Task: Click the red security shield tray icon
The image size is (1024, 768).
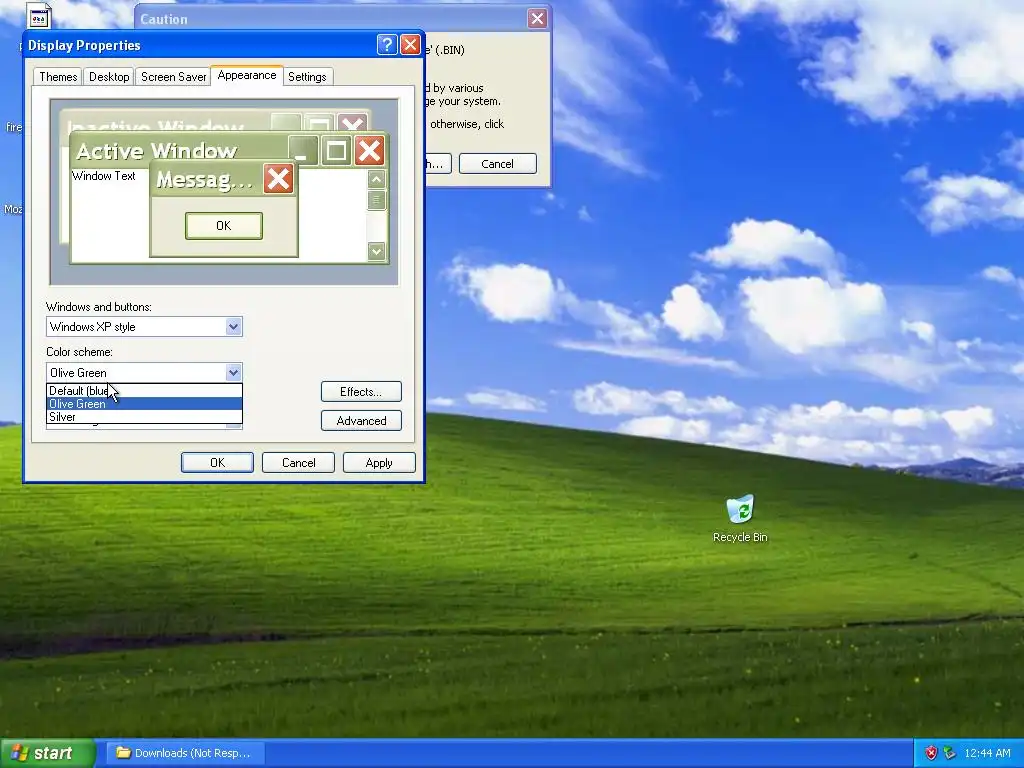Action: click(x=931, y=753)
